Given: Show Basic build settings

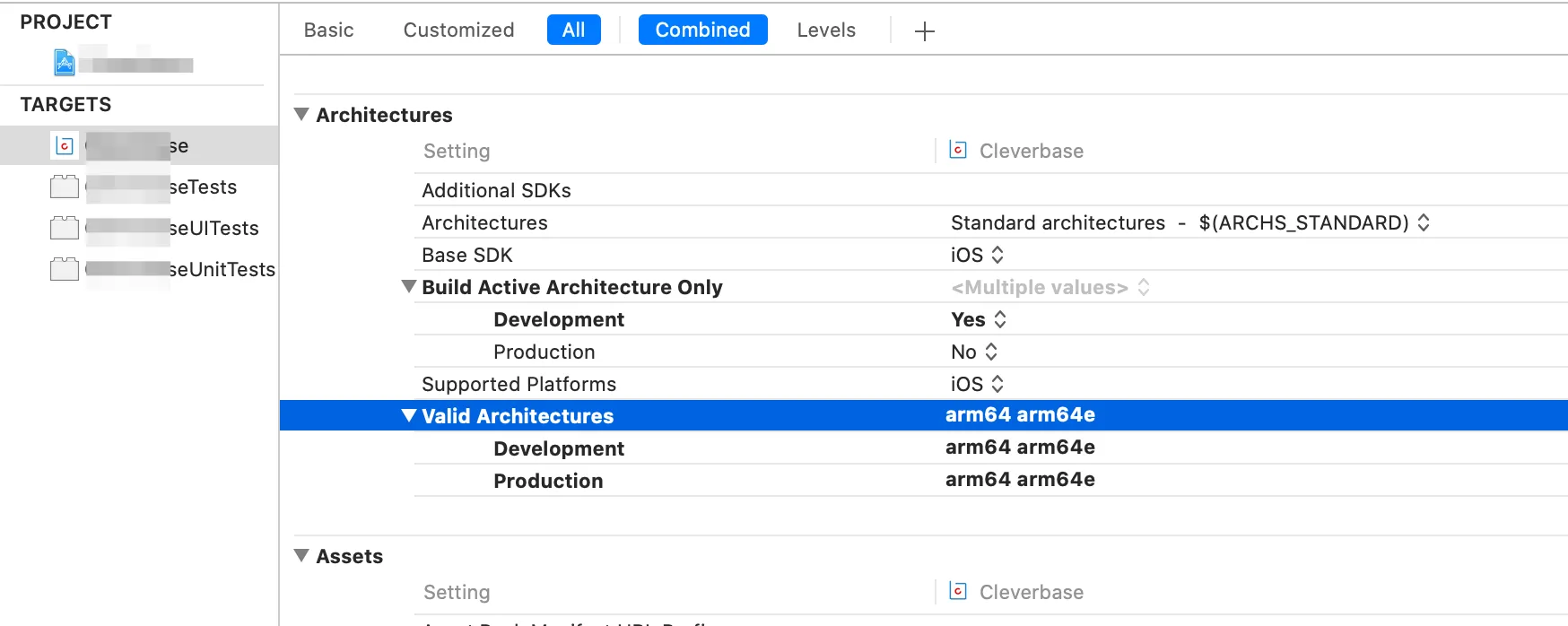Looking at the screenshot, I should tap(328, 30).
